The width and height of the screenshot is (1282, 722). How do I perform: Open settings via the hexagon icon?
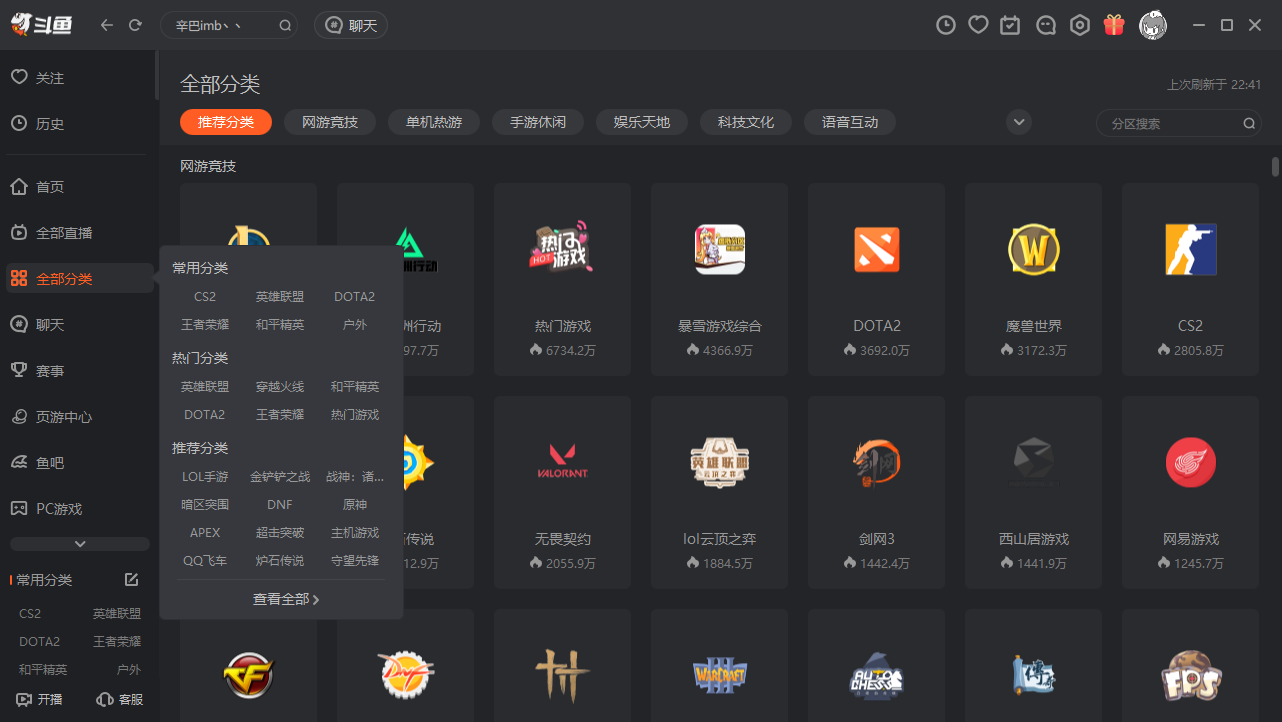[x=1080, y=25]
